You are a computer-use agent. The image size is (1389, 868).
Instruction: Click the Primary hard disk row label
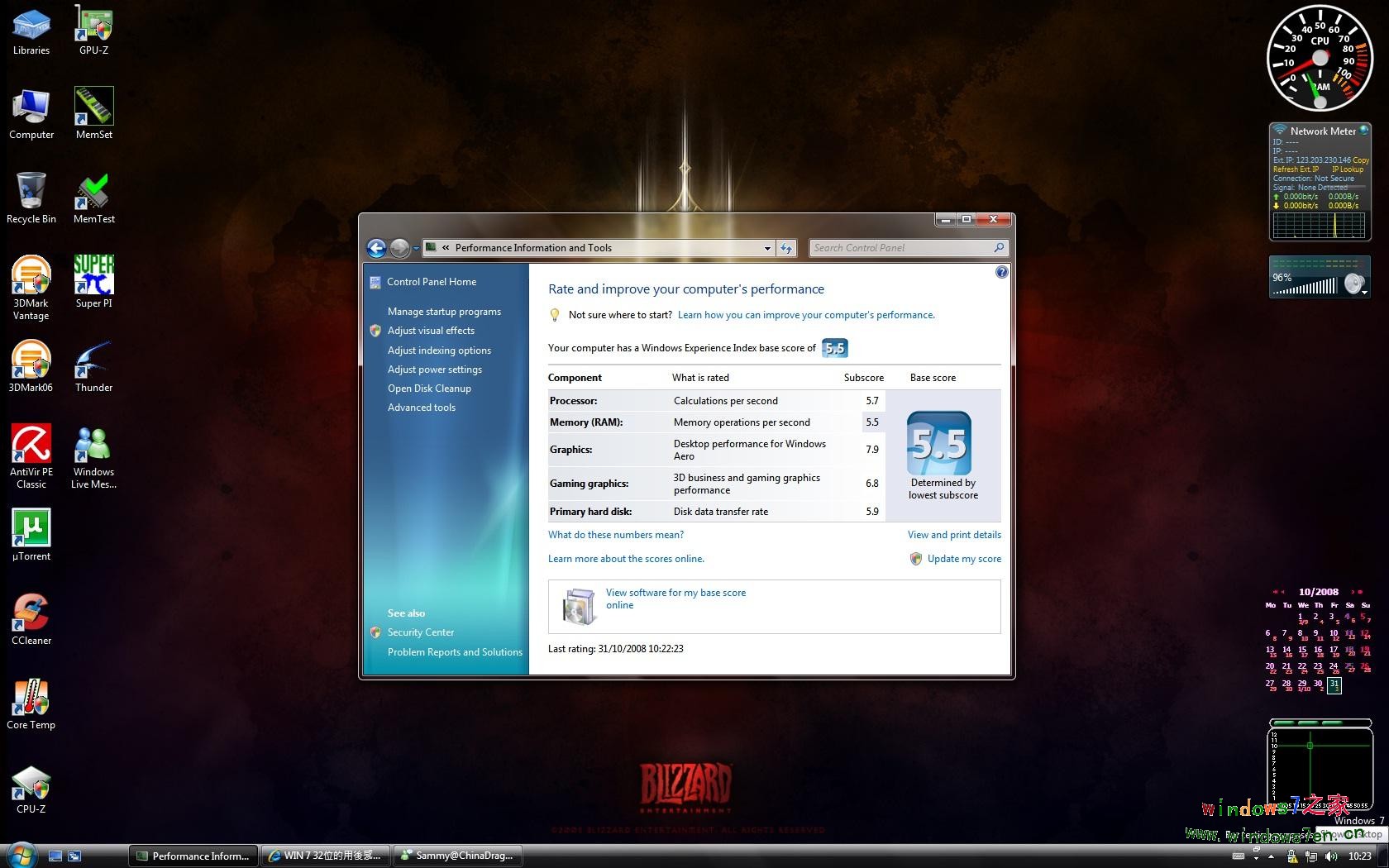[x=590, y=512]
